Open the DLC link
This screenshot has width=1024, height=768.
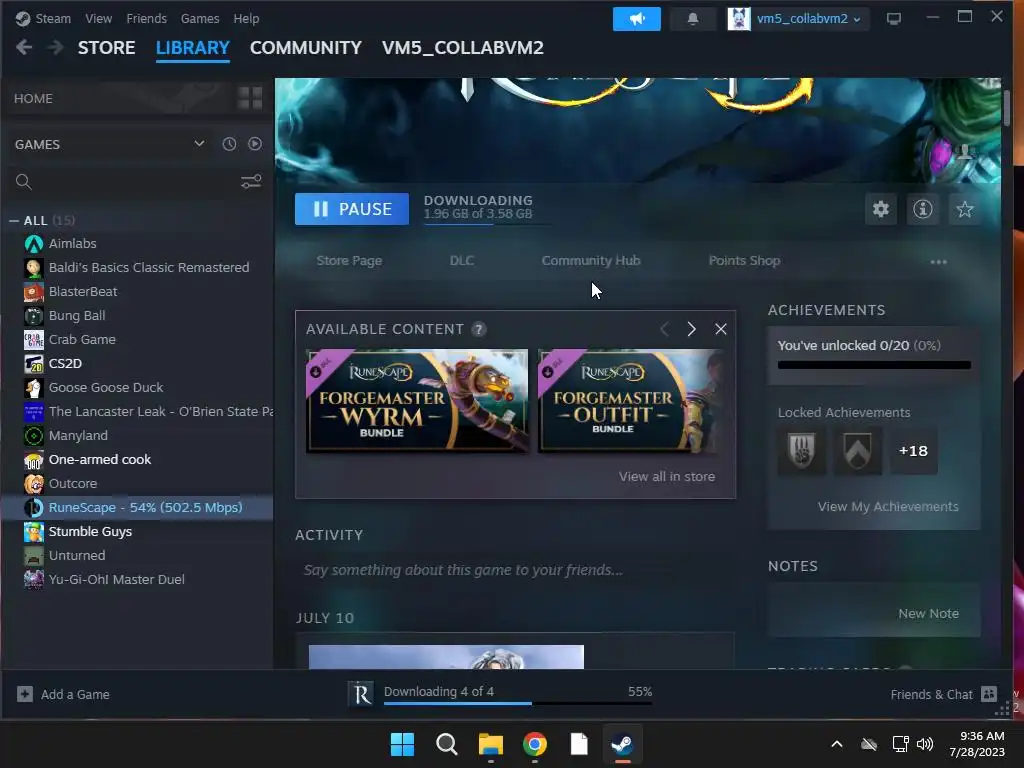[x=462, y=261]
